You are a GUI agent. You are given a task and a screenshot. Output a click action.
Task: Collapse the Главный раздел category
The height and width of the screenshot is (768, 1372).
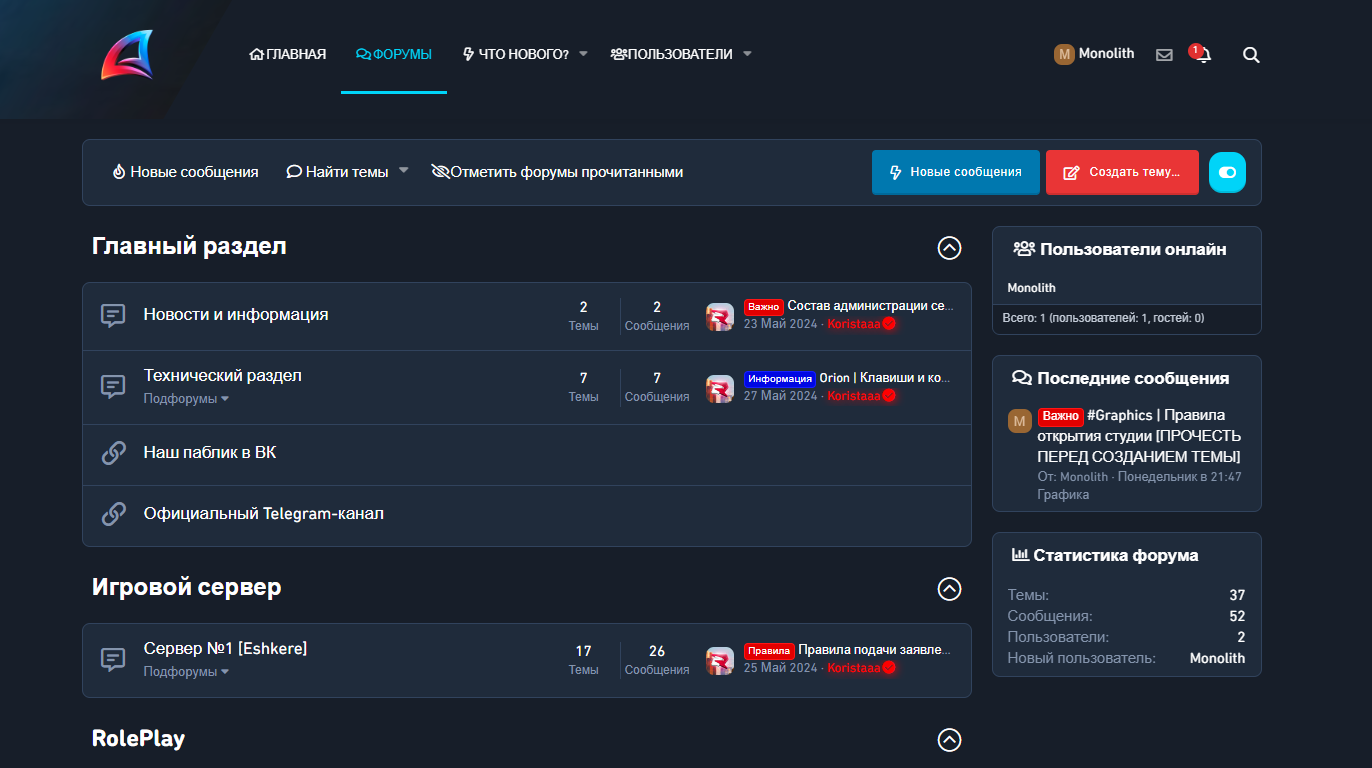point(949,248)
